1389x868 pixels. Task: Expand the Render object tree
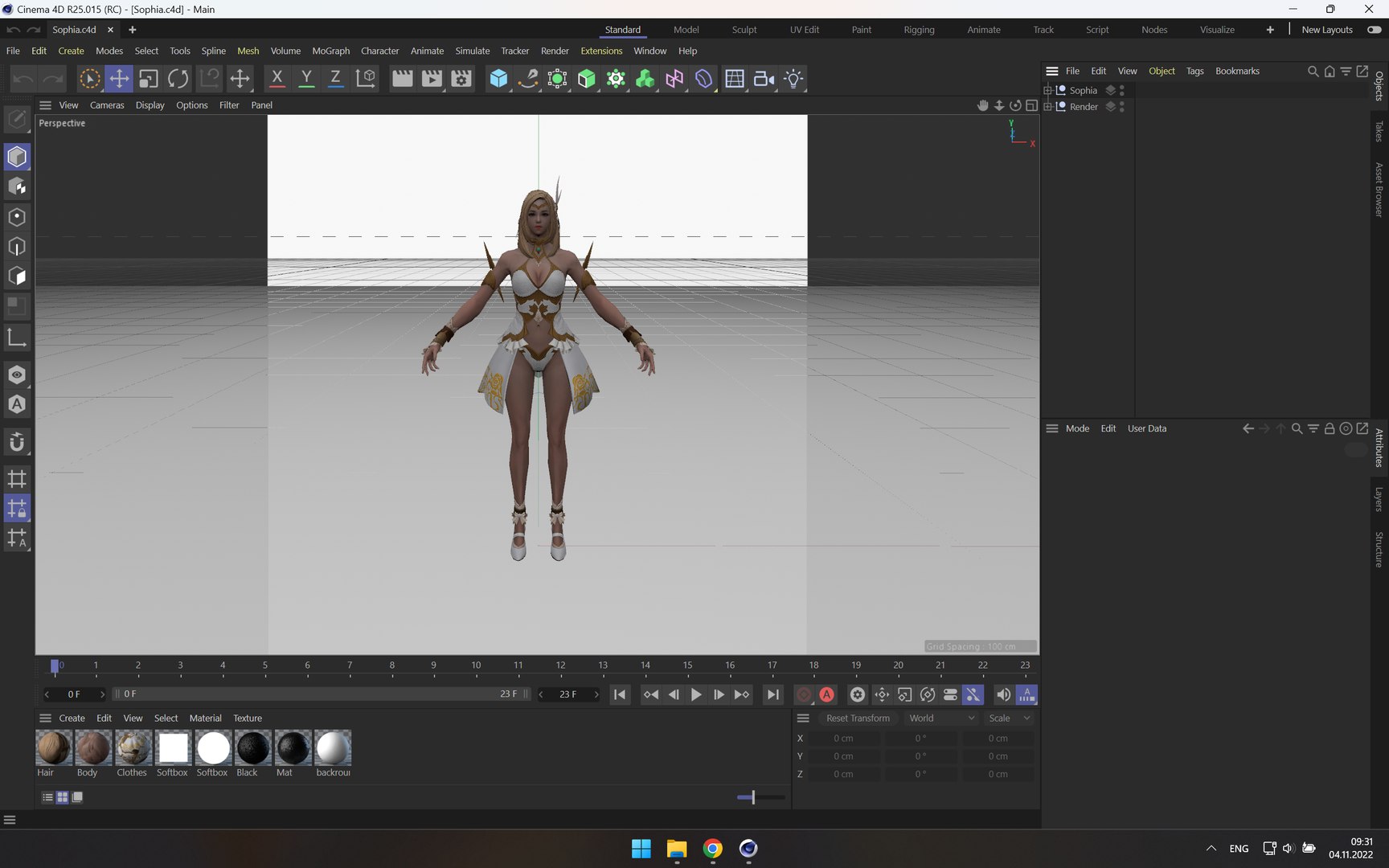tap(1047, 107)
